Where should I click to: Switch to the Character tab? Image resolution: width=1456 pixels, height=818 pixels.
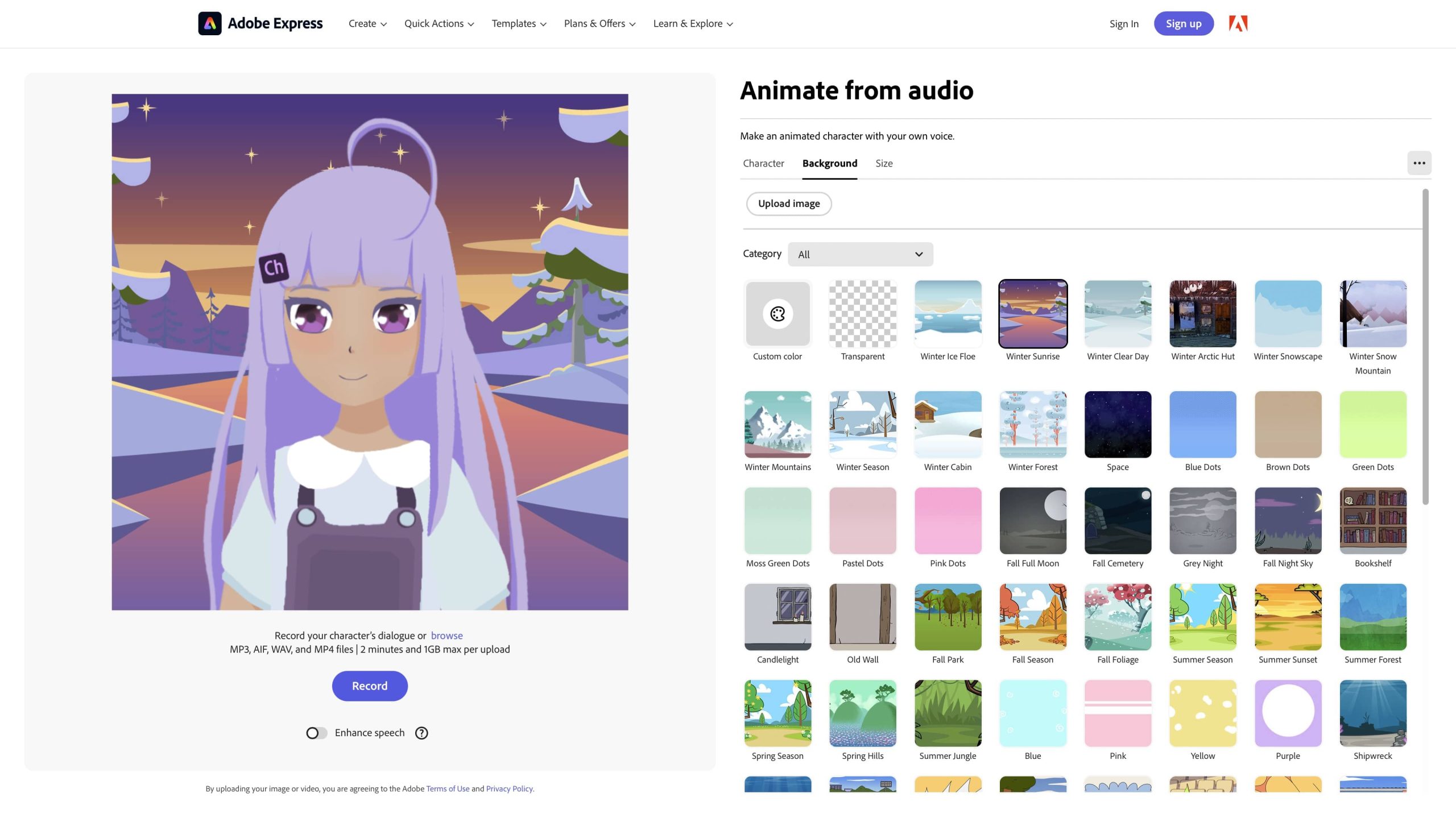click(763, 163)
